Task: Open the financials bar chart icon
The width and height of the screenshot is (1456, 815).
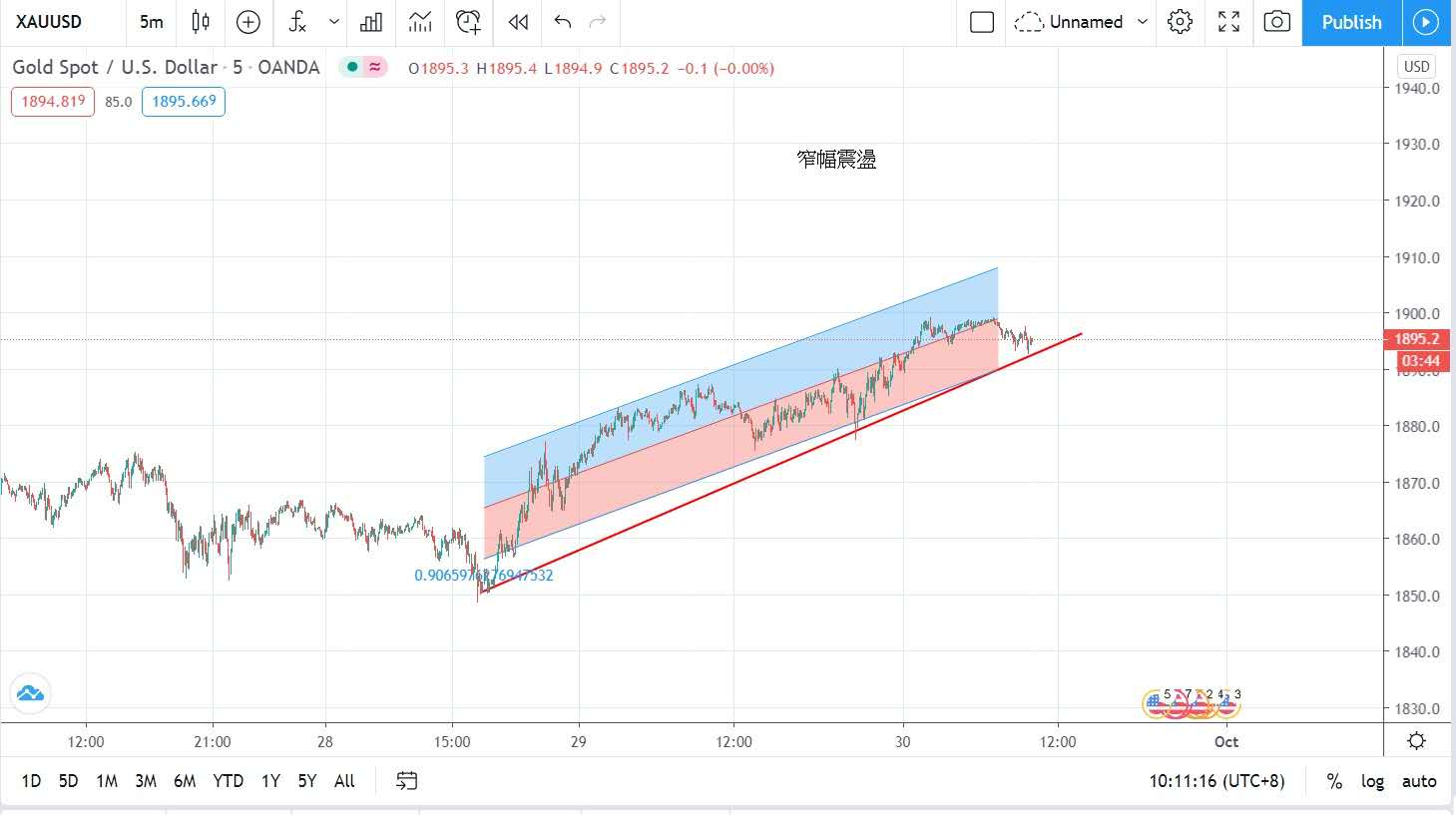Action: [371, 22]
